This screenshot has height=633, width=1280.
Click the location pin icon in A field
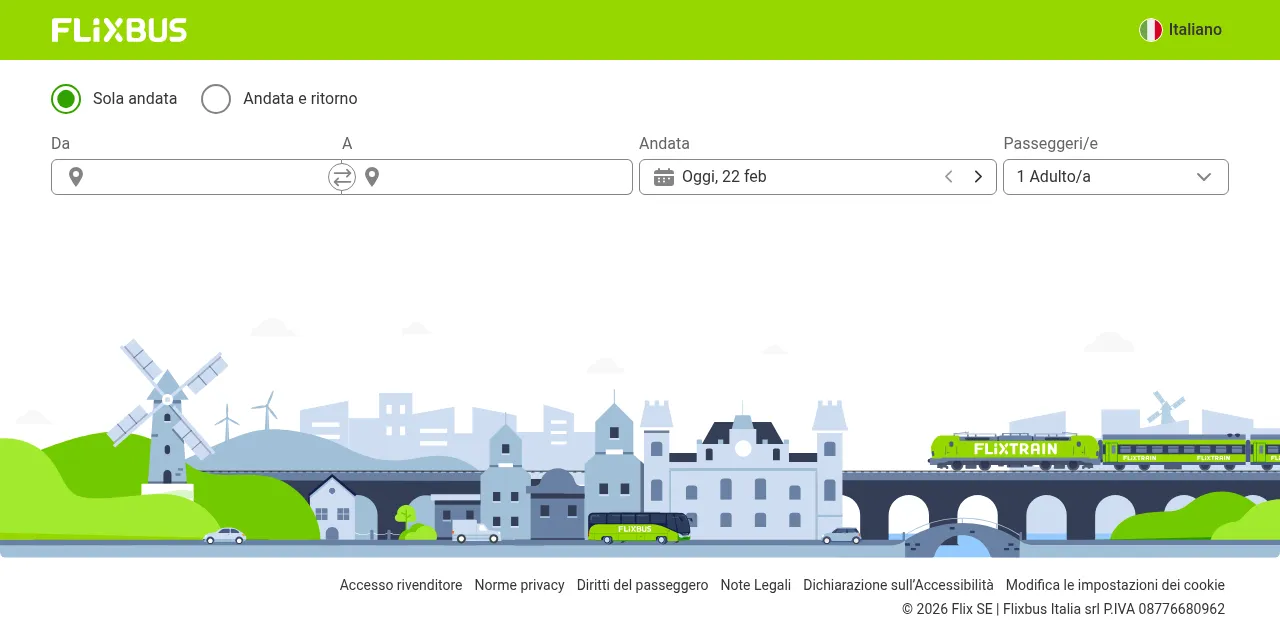coord(372,177)
